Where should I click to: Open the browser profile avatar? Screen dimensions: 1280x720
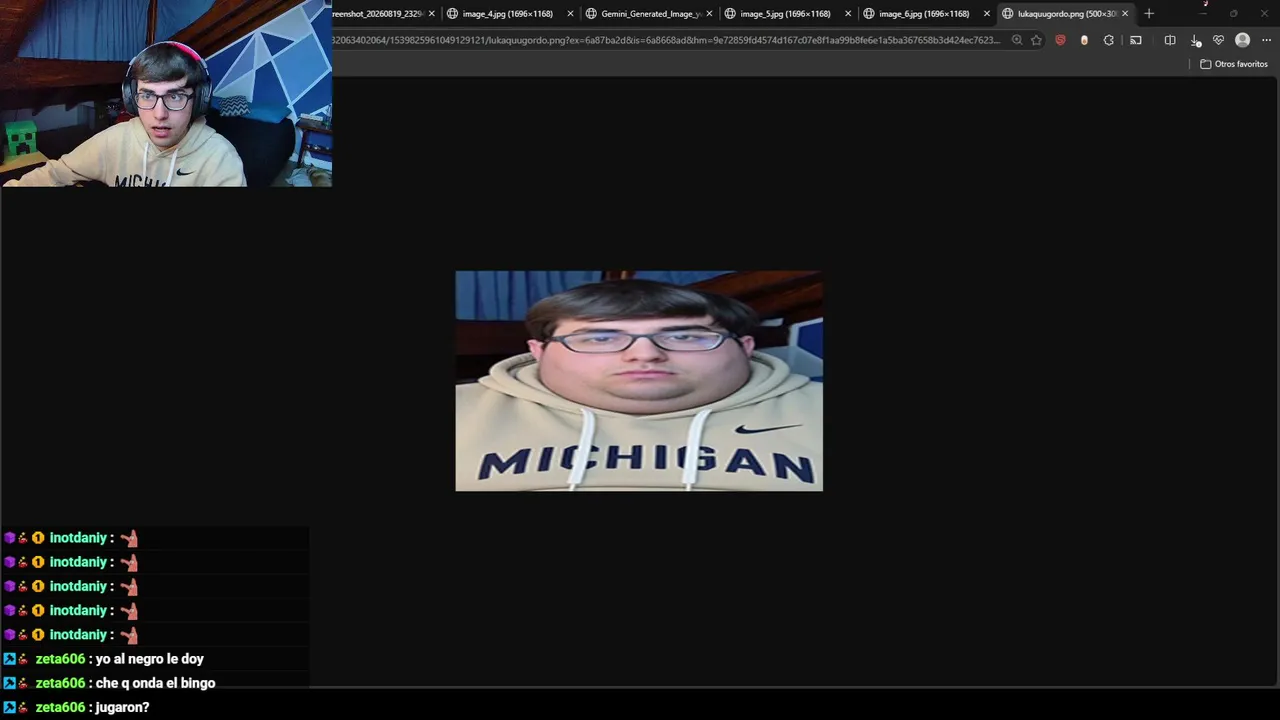[x=1242, y=40]
